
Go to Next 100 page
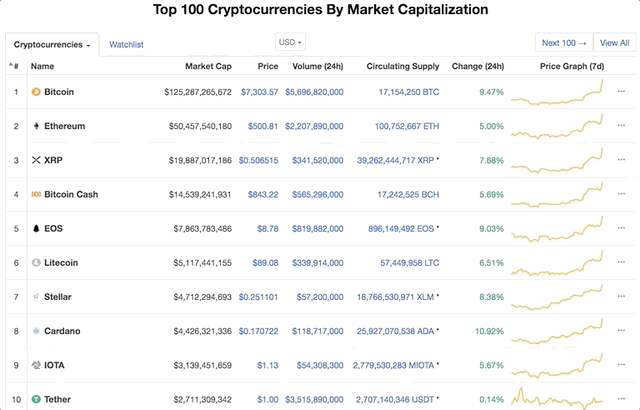click(x=564, y=43)
